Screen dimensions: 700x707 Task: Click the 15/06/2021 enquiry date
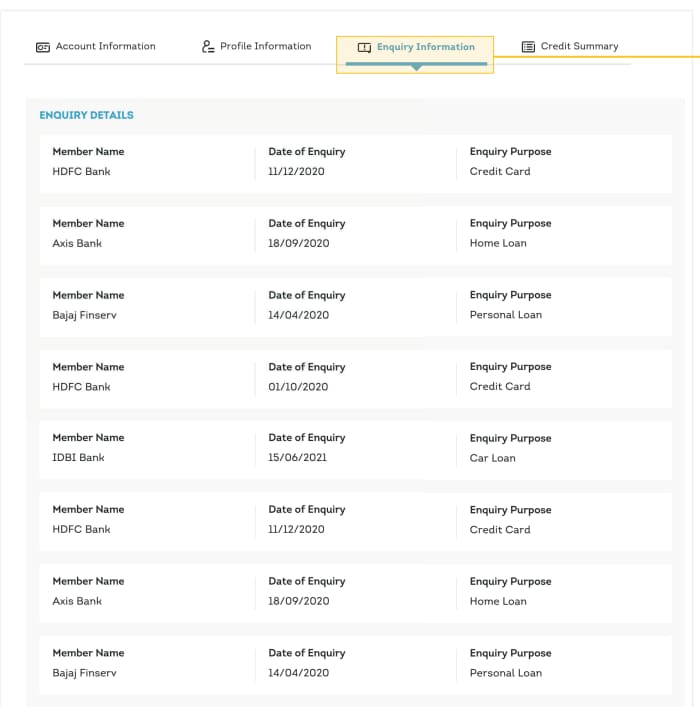point(297,458)
